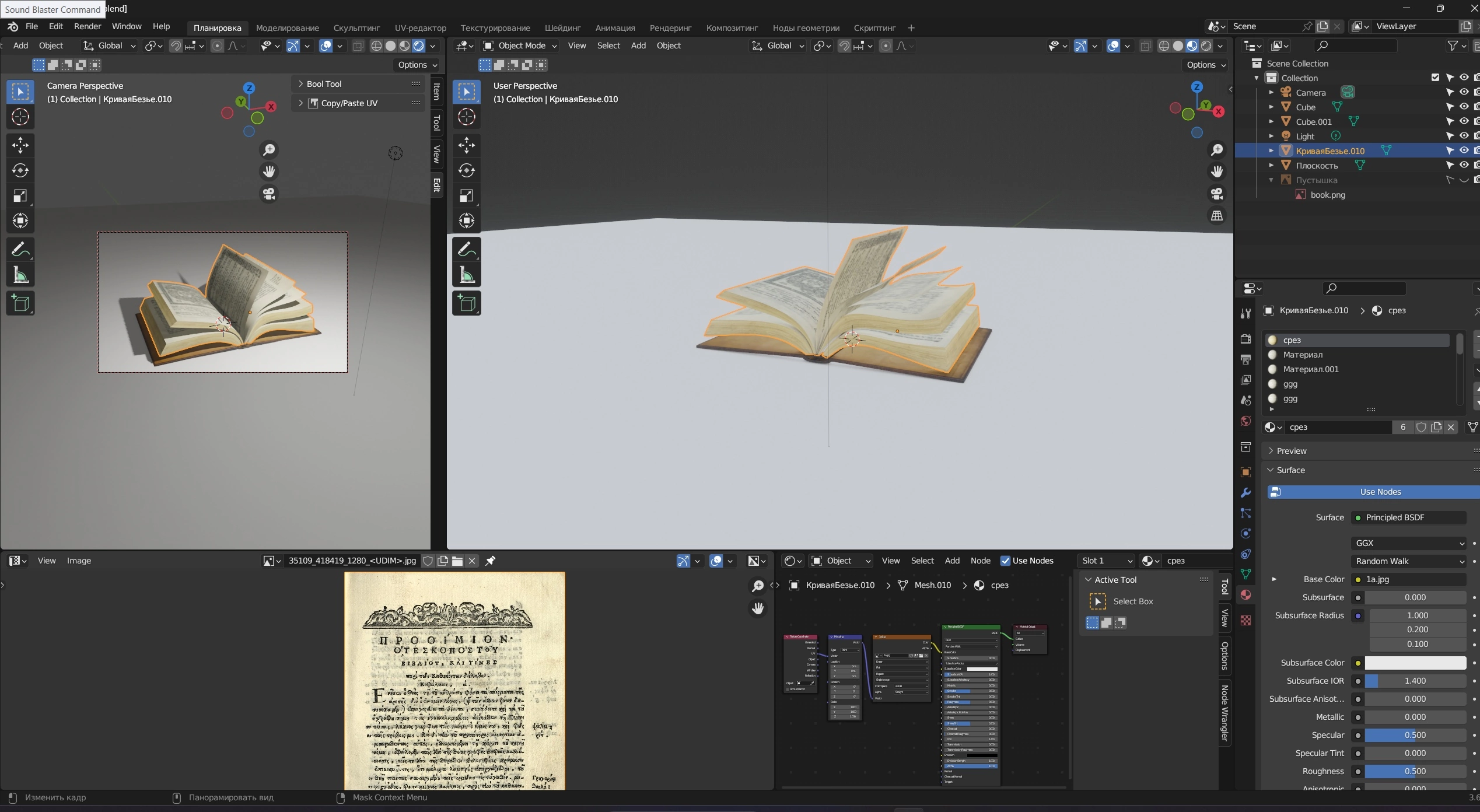The width and height of the screenshot is (1480, 812).
Task: Open Options dropdown in right viewport
Action: pos(1206,65)
